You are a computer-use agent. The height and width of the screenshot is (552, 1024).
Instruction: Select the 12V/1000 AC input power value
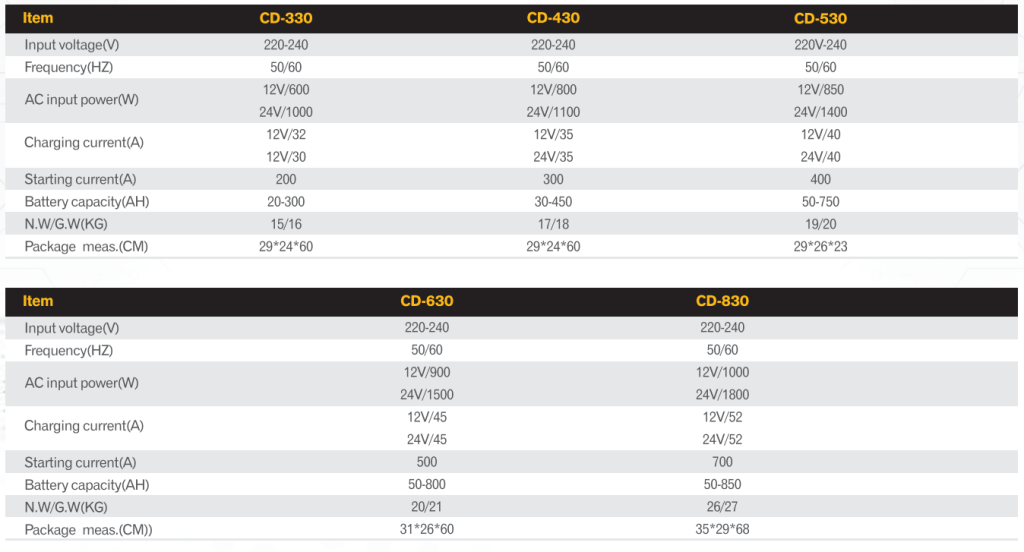pos(722,372)
